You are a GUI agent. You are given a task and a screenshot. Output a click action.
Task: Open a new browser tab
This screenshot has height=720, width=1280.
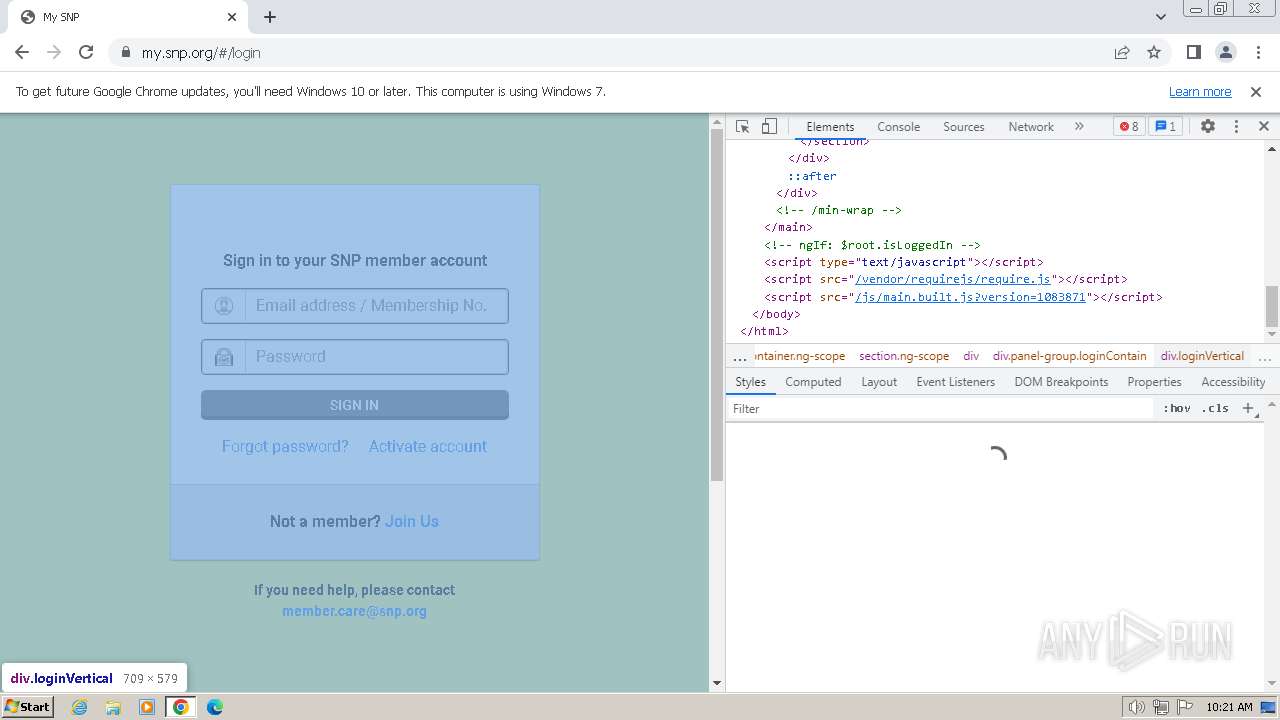[x=270, y=17]
